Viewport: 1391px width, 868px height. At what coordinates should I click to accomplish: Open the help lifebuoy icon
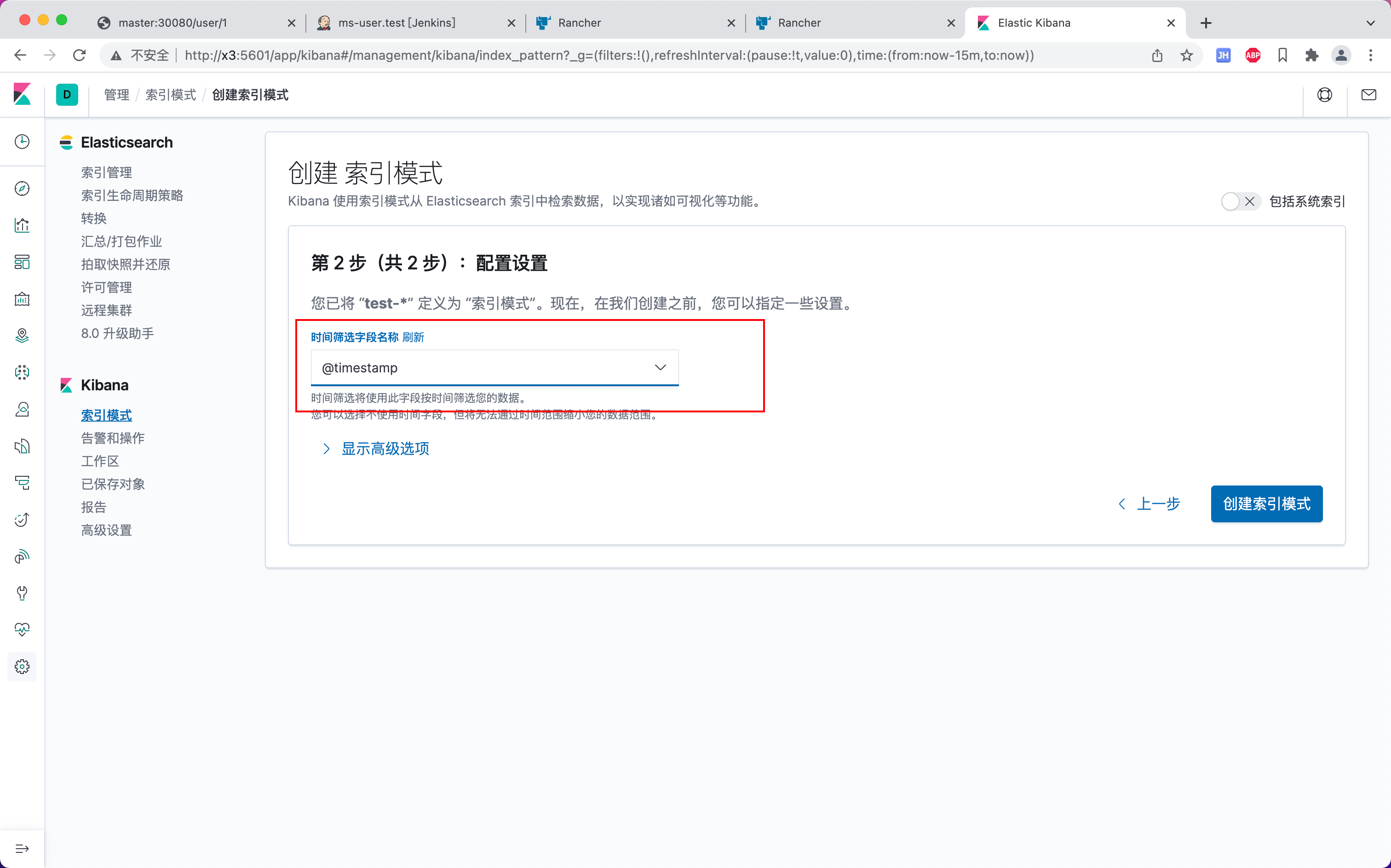click(x=1324, y=95)
